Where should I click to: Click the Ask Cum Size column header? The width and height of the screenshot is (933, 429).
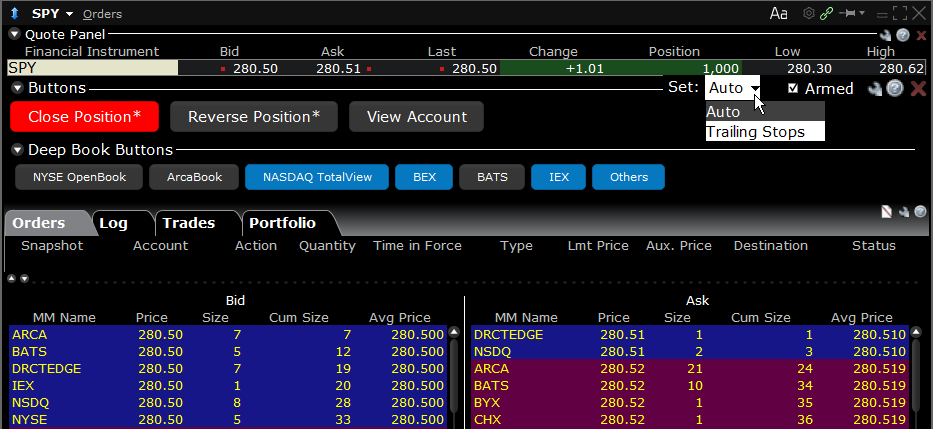pos(760,318)
